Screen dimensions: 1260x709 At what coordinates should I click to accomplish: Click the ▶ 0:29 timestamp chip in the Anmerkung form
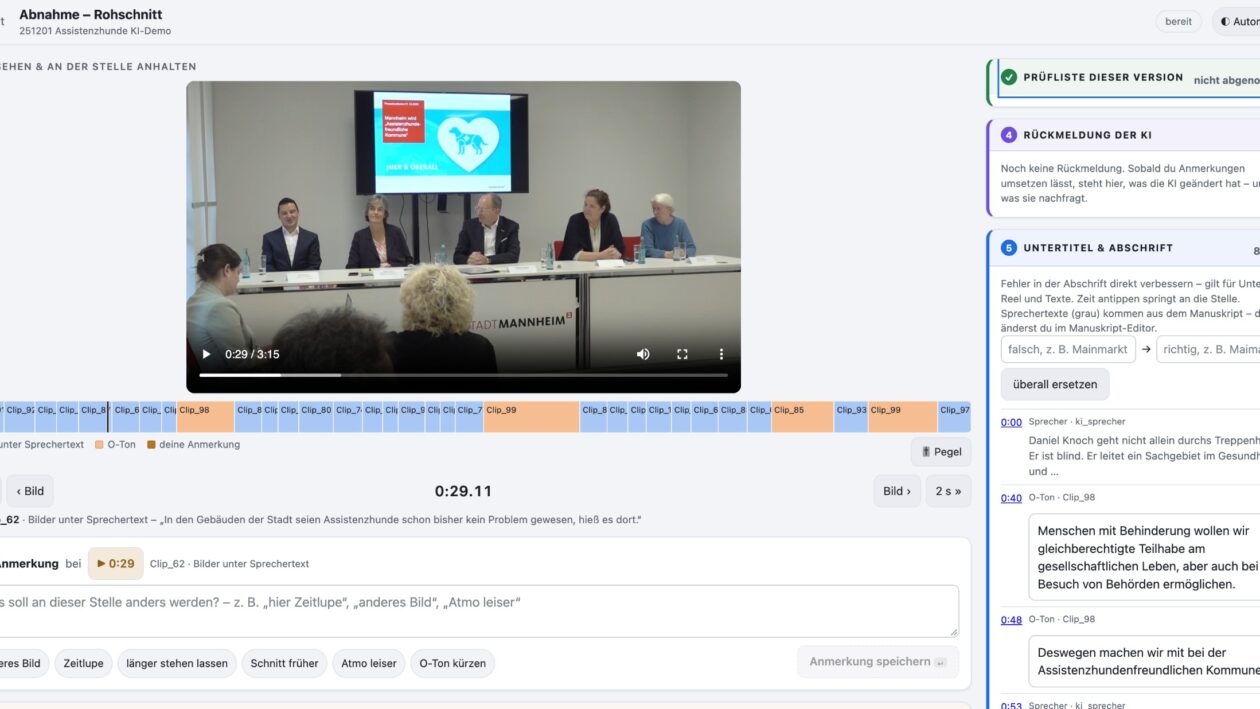[115, 564]
